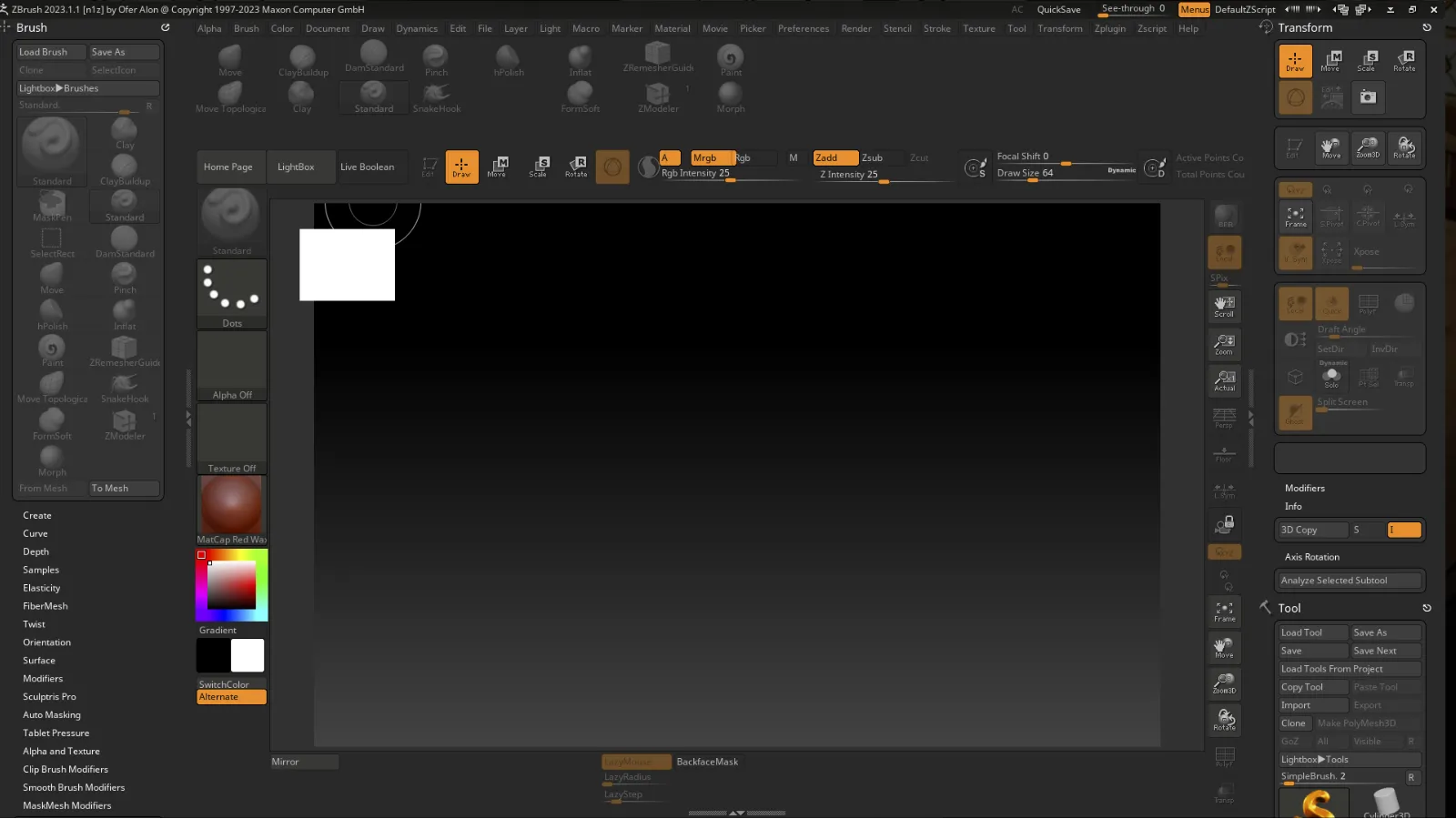Screen dimensions: 1456x819
Task: Expand Modifiers in Transform palette
Action: tap(1305, 488)
